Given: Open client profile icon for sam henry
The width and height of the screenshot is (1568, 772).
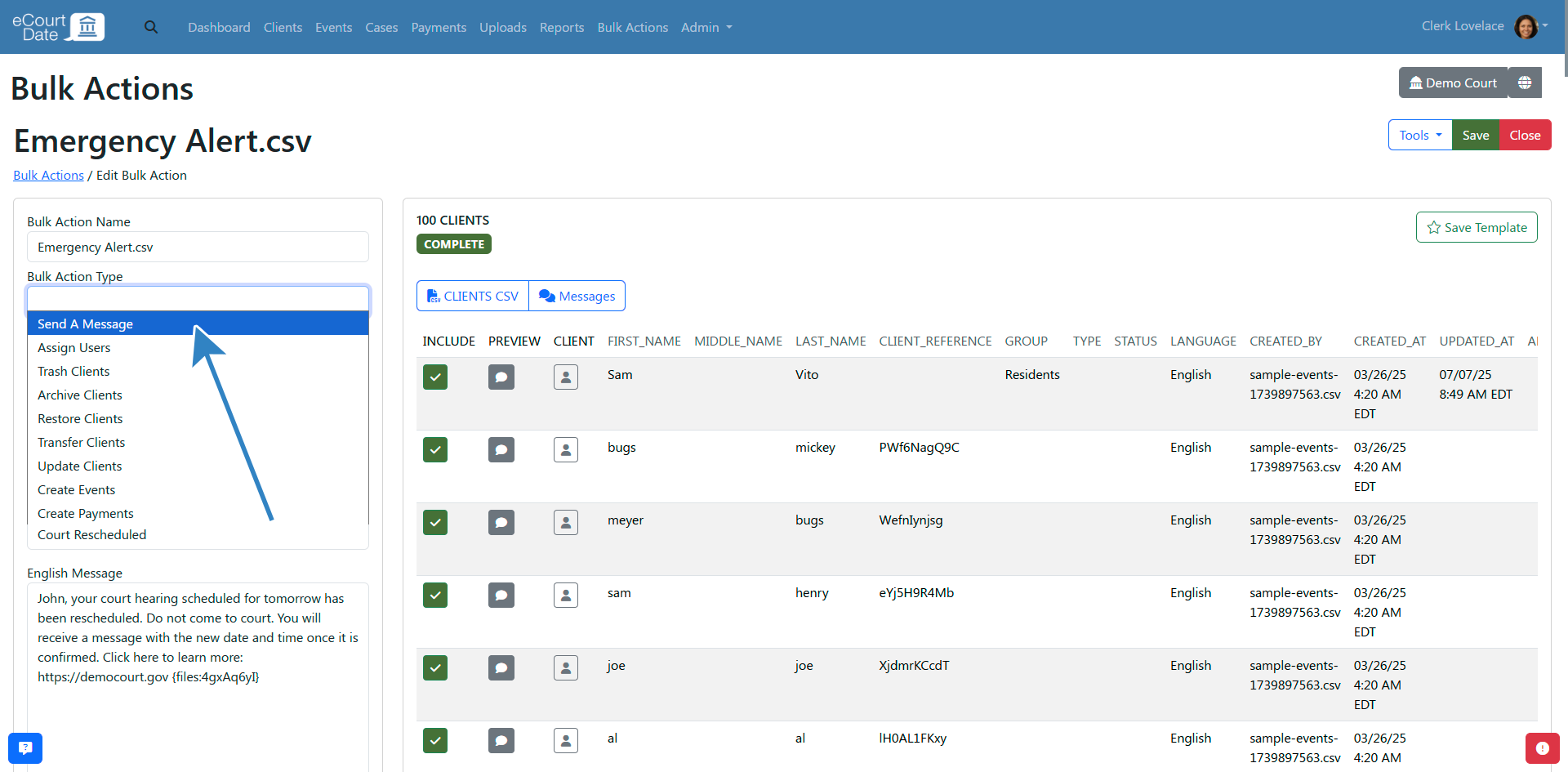Looking at the screenshot, I should pyautogui.click(x=566, y=595).
